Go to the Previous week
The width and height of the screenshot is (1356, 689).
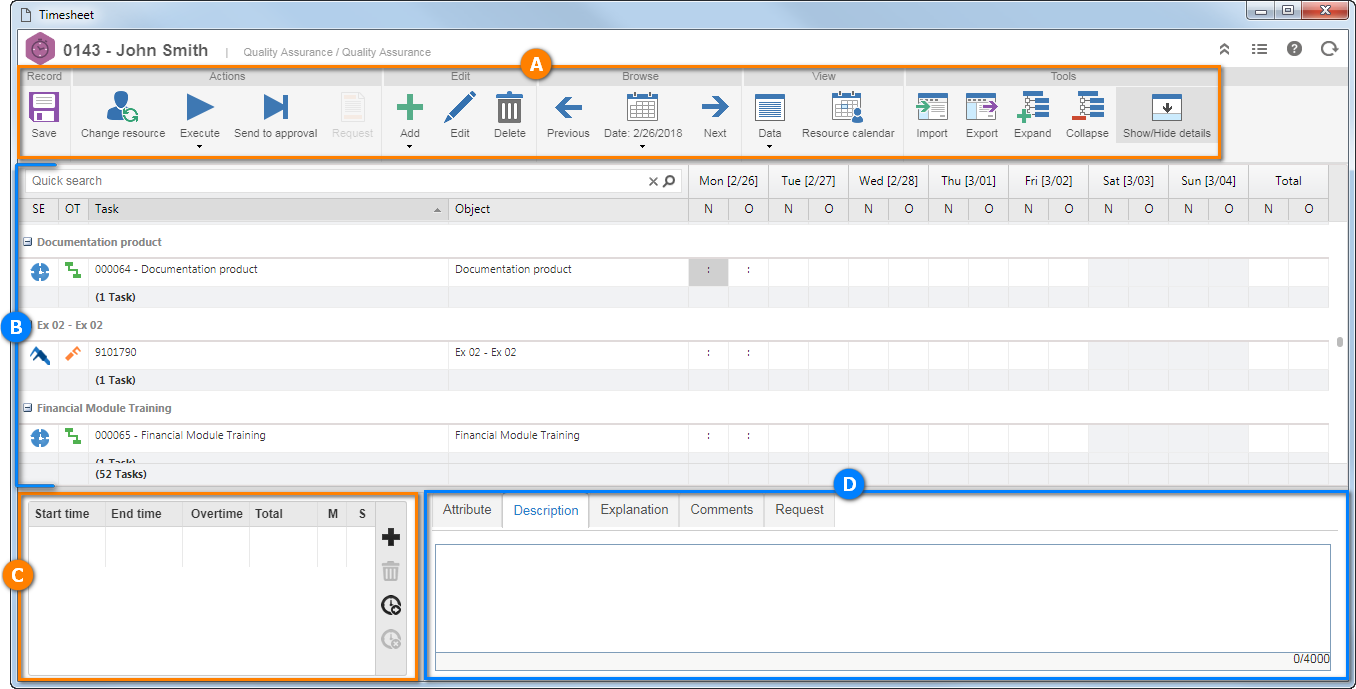568,115
